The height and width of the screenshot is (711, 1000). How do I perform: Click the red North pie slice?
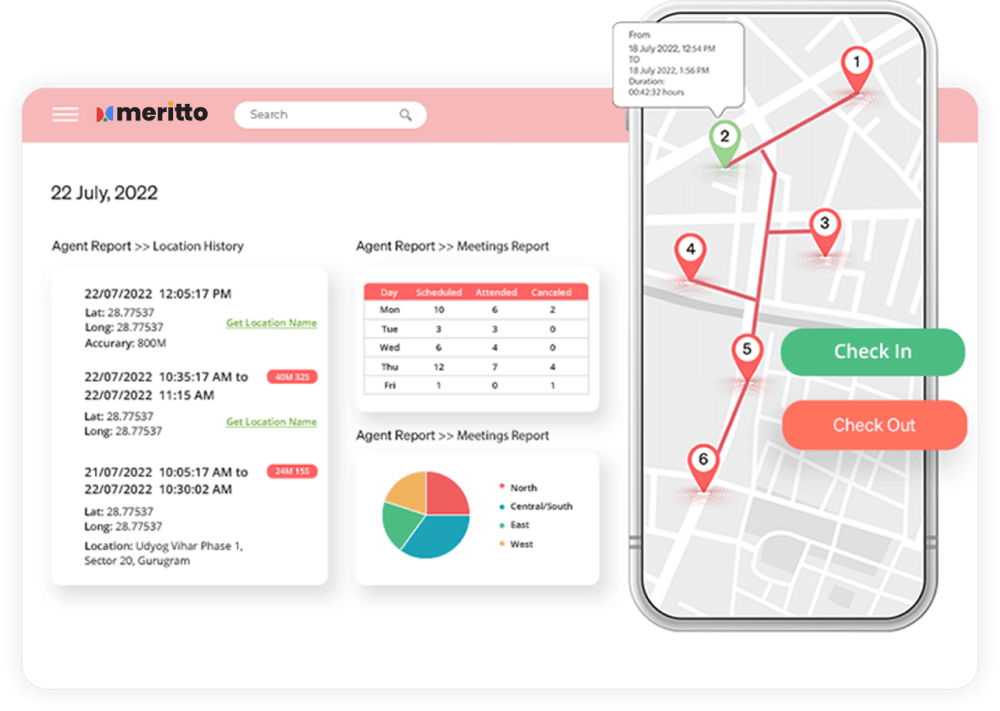click(446, 494)
